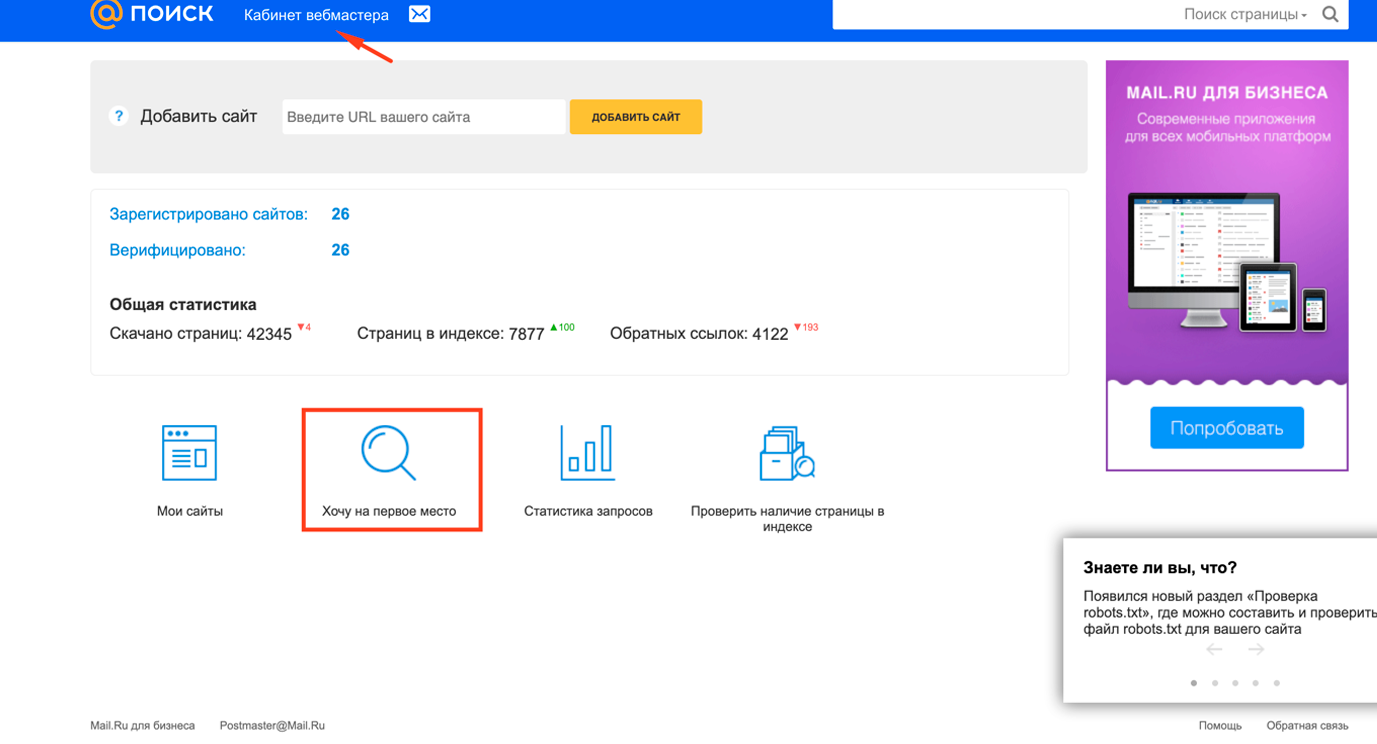
Task: Go to previous tip with left arrow
Action: 1214,649
